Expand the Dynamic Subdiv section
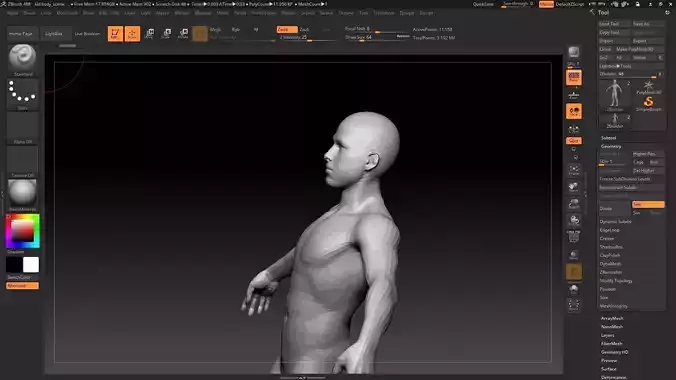This screenshot has width=676, height=380. point(616,221)
